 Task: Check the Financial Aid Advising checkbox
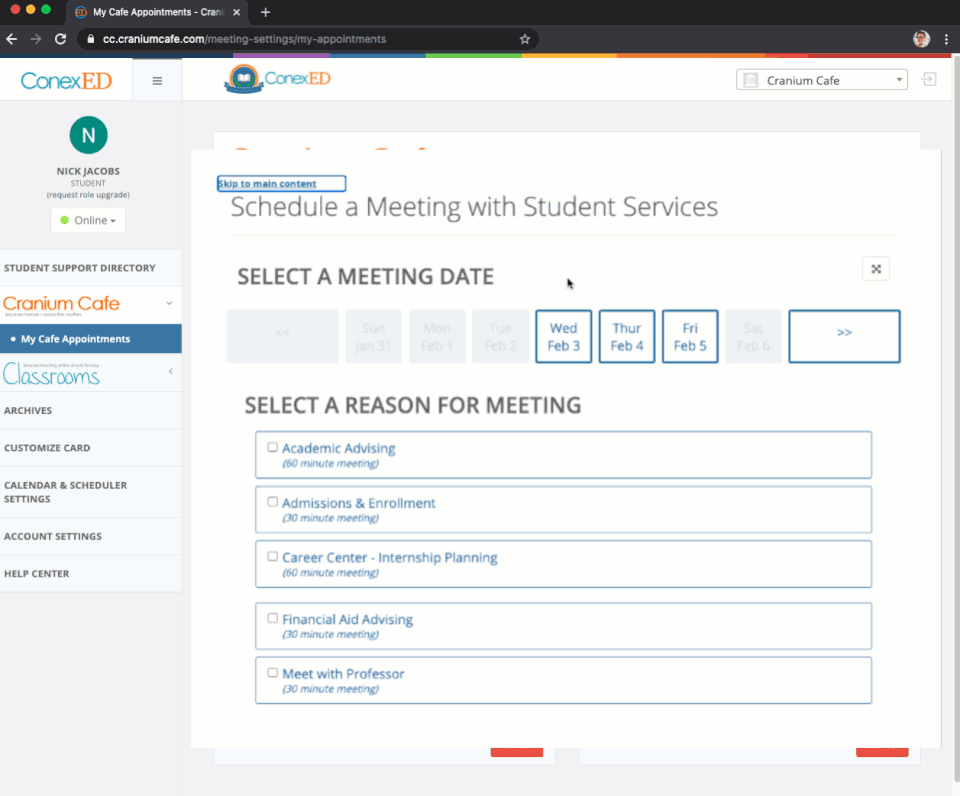click(x=272, y=618)
